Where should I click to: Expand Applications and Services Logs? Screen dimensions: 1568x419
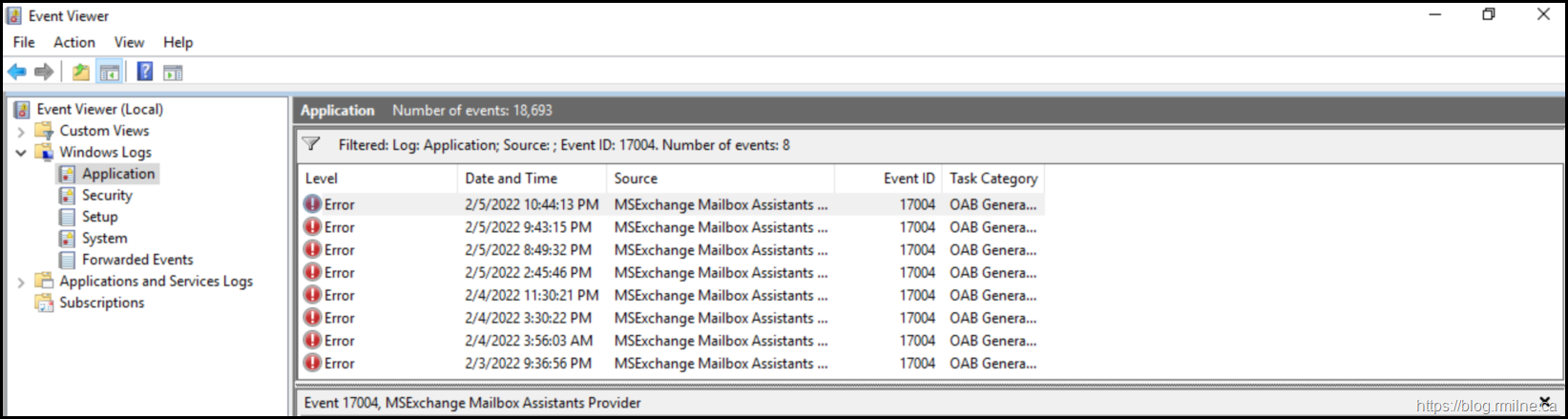21,282
